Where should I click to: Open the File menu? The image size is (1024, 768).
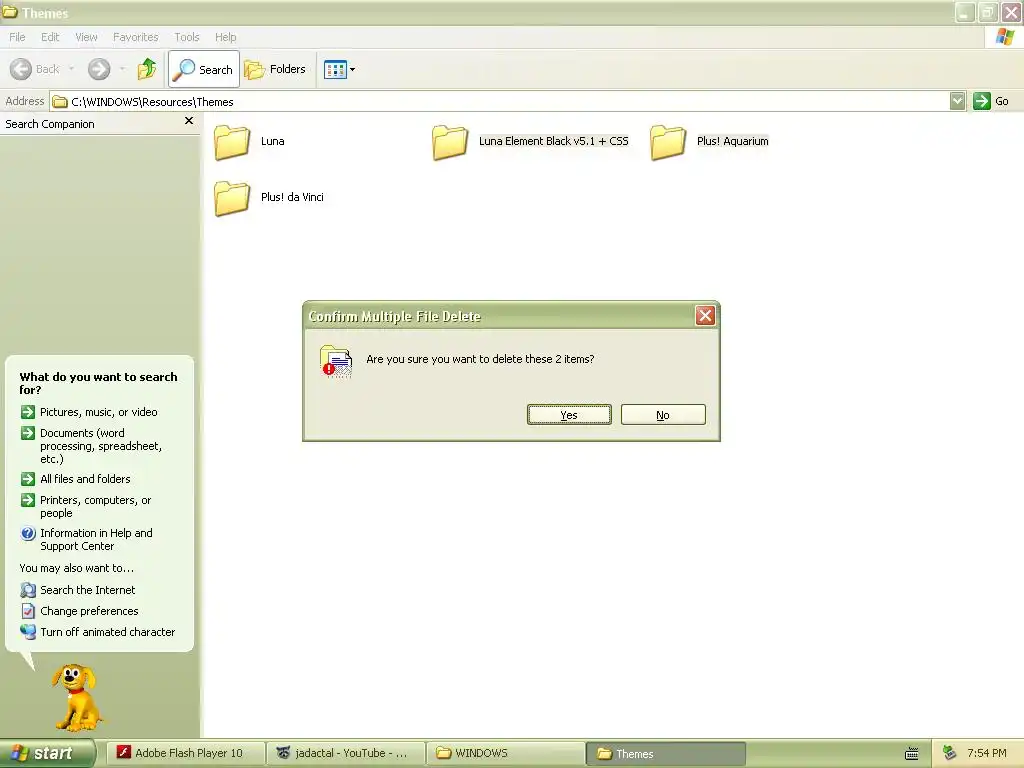point(17,37)
